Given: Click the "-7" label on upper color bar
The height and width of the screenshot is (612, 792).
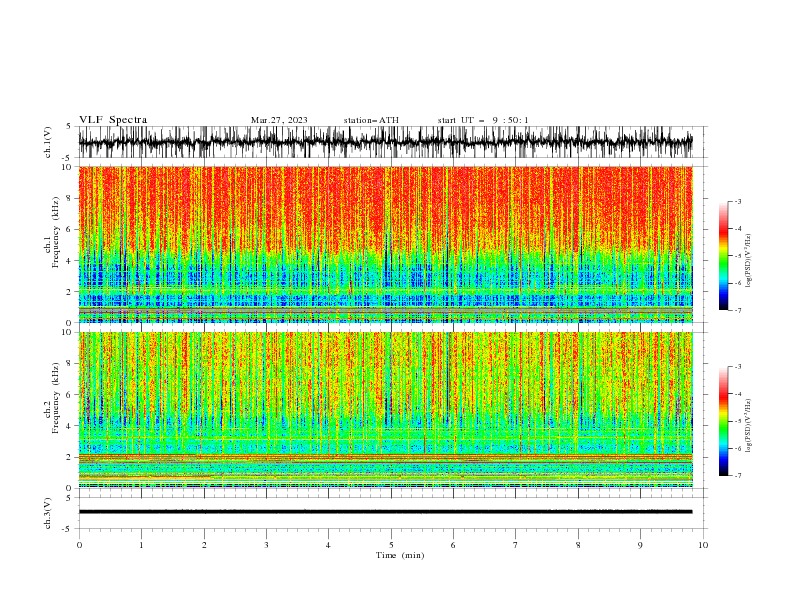Looking at the screenshot, I should 738,310.
